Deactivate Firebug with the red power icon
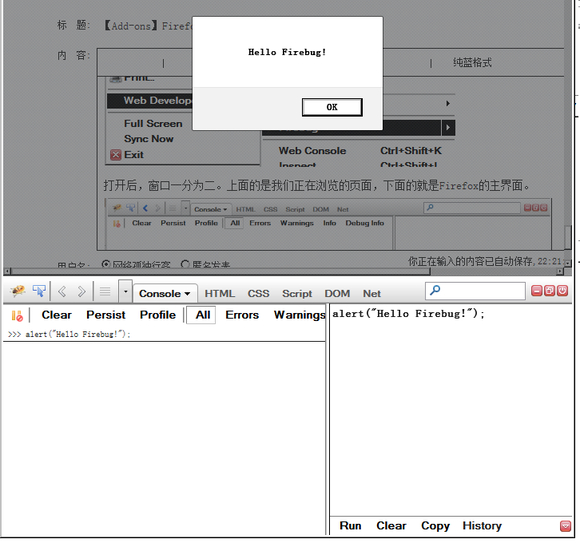 pyautogui.click(x=562, y=291)
